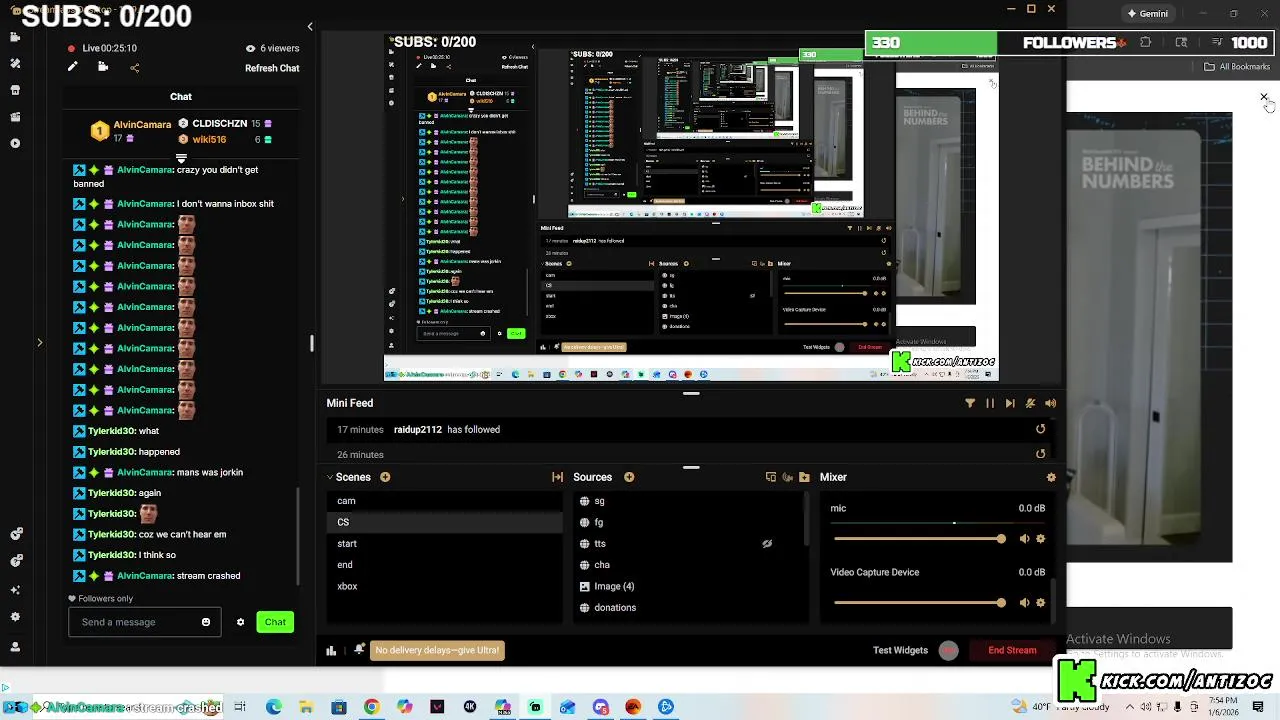
Task: Add a new scene with plus icon
Action: 385,477
